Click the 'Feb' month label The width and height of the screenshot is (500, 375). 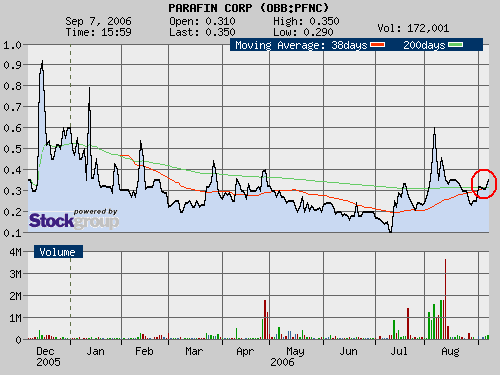[144, 351]
